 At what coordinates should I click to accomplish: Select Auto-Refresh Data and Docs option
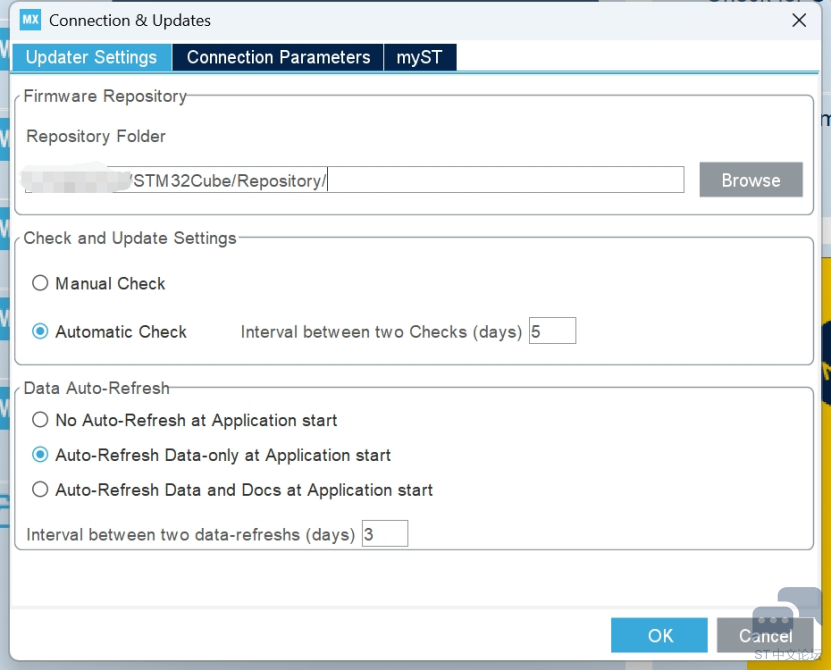(232, 490)
